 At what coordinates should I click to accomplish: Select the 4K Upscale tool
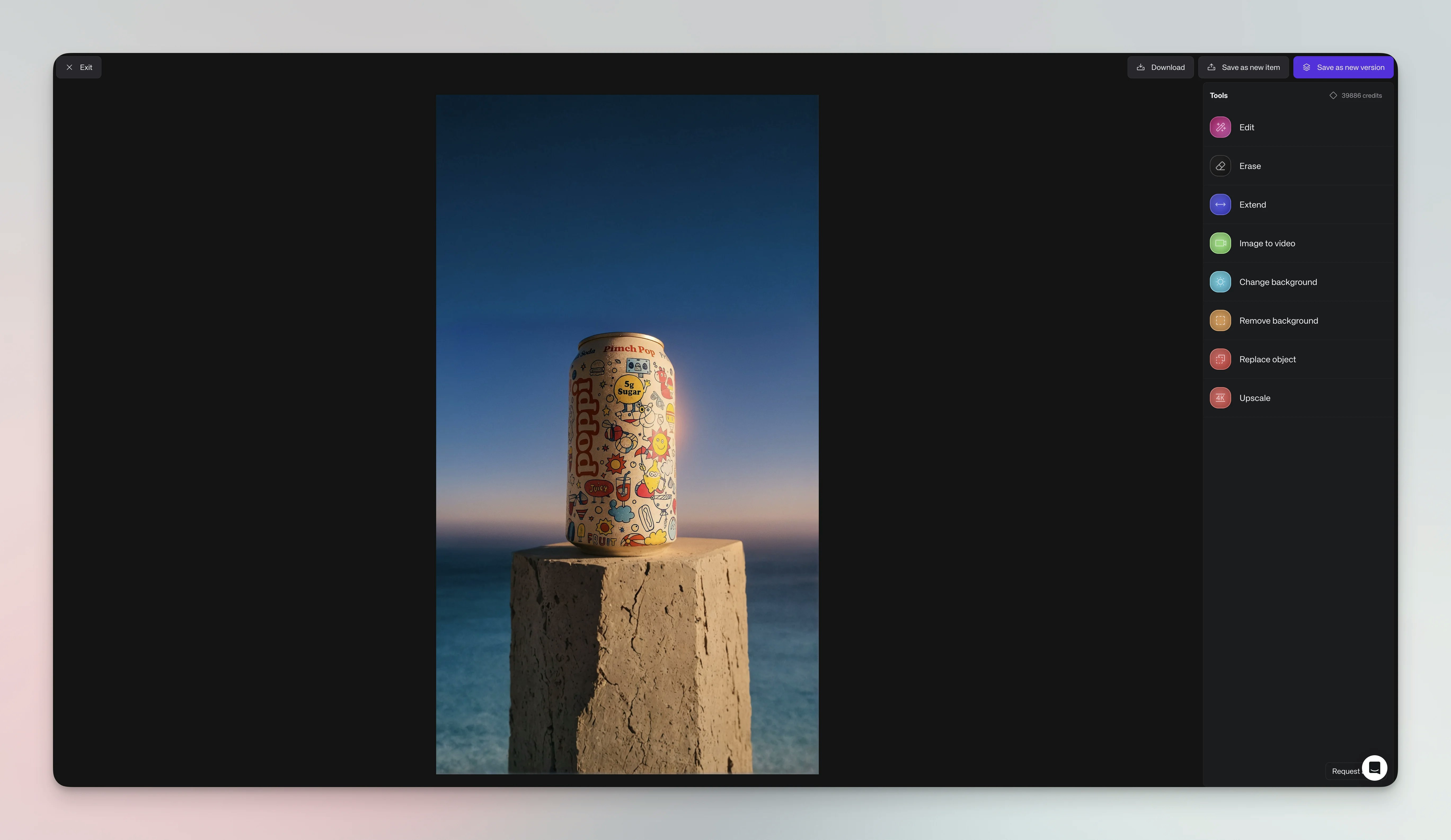pyautogui.click(x=1255, y=397)
